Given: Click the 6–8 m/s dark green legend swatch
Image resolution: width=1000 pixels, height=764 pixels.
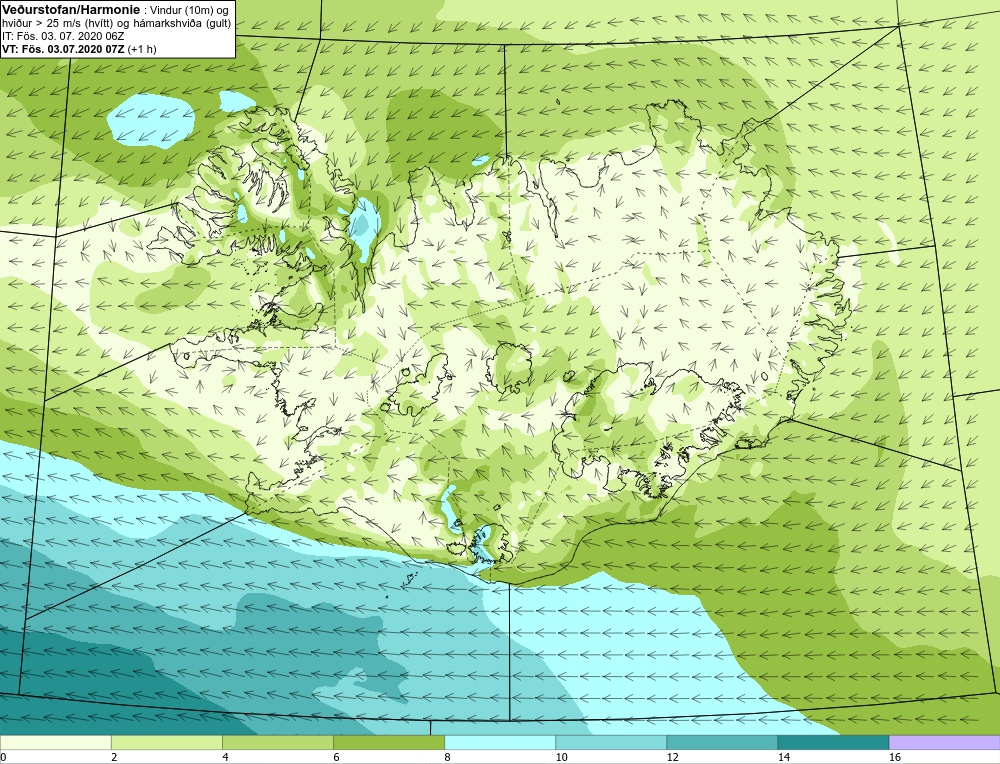Looking at the screenshot, I should [388, 743].
